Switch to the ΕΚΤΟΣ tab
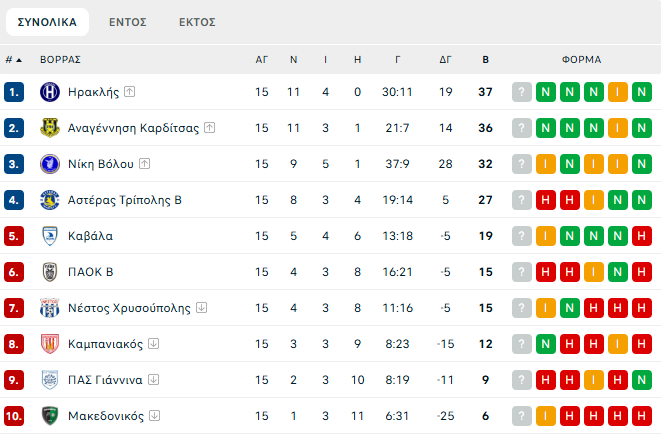661x436 pixels. 197,21
